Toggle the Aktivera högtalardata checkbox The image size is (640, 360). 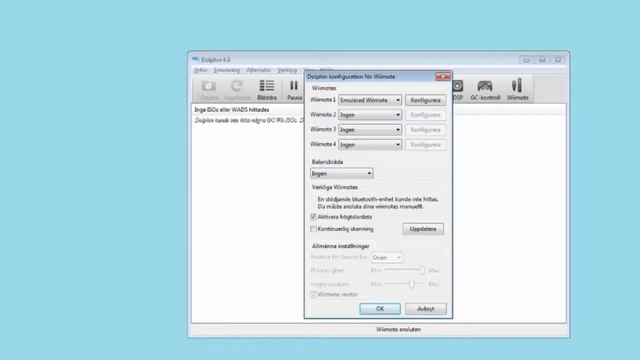(x=313, y=217)
